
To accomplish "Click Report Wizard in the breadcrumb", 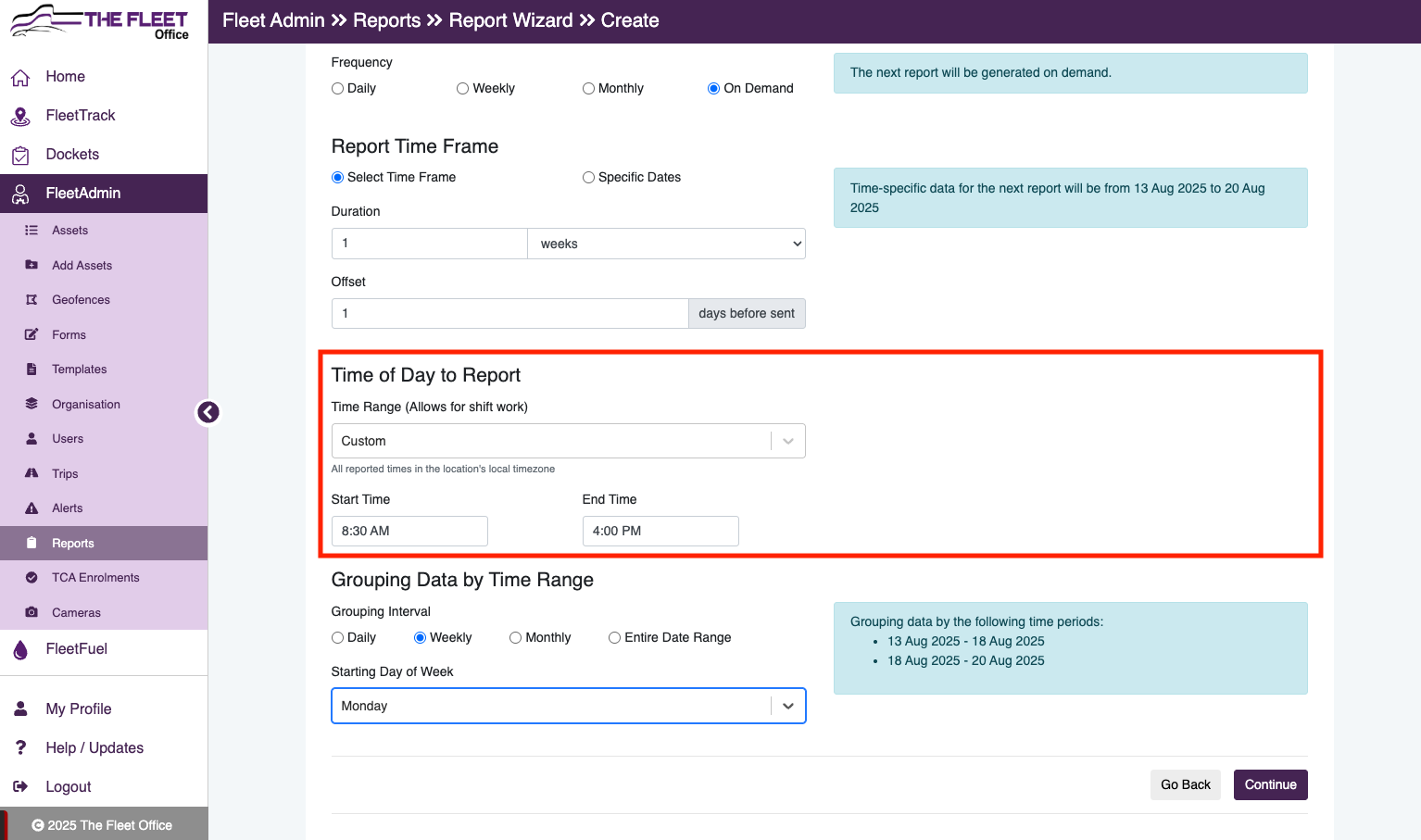I will pyautogui.click(x=510, y=20).
